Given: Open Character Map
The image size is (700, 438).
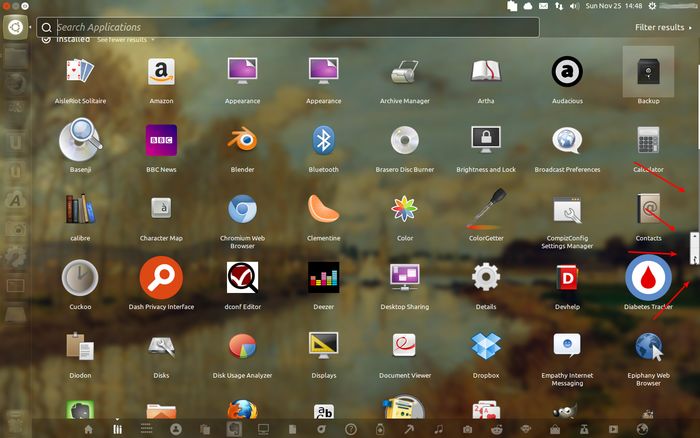Looking at the screenshot, I should point(161,208).
